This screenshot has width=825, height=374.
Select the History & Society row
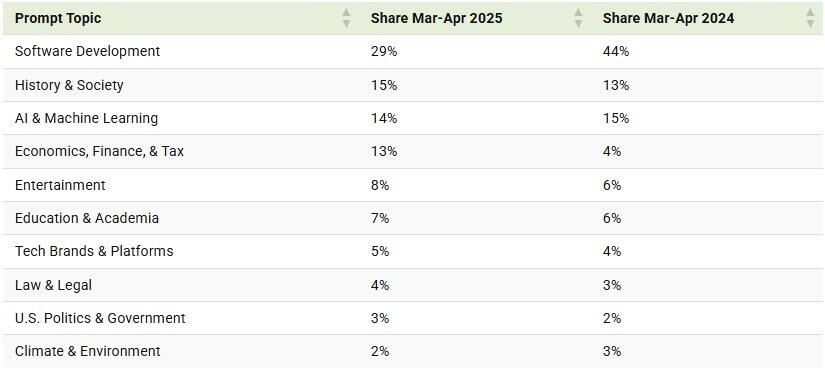[412, 85]
